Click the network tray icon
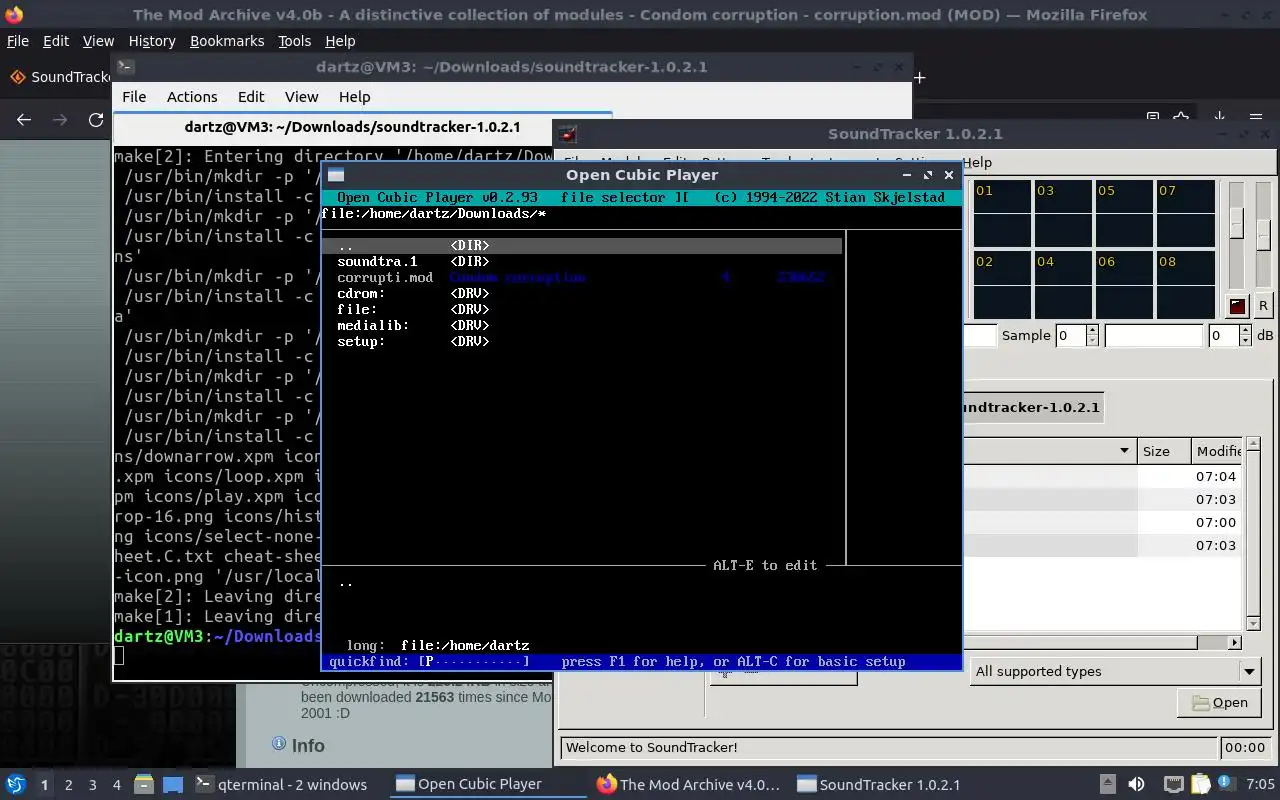Image resolution: width=1280 pixels, height=800 pixels. 1174,784
